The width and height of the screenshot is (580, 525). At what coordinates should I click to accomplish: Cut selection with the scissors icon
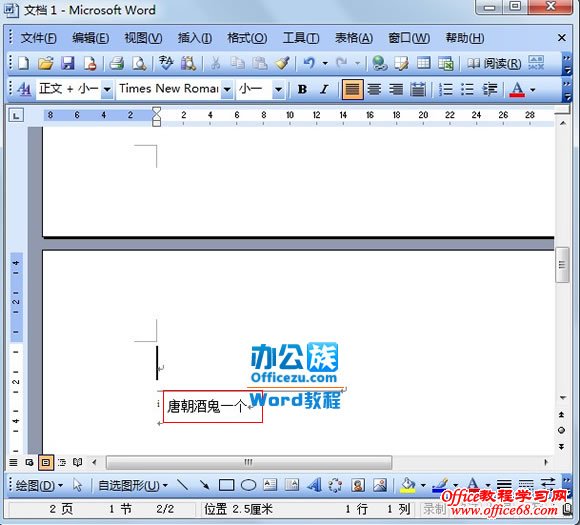(215, 63)
